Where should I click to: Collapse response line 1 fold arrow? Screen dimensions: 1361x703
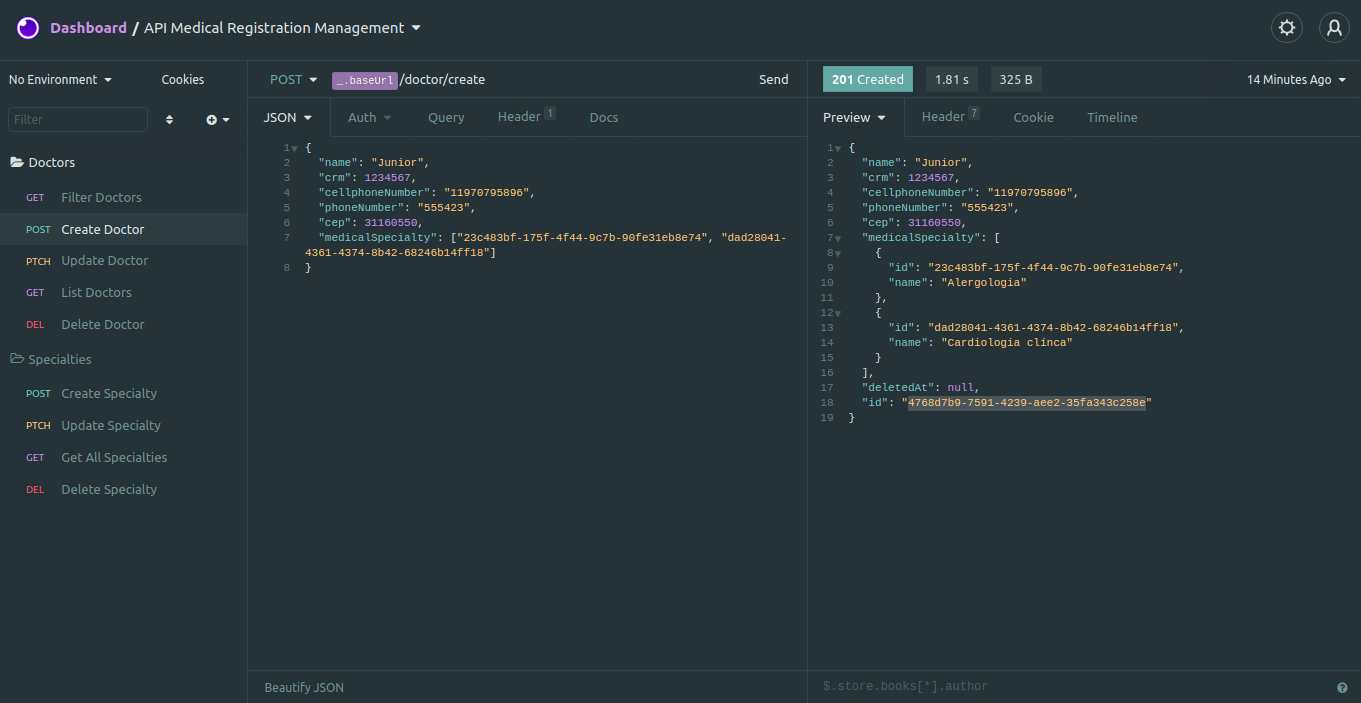837,148
